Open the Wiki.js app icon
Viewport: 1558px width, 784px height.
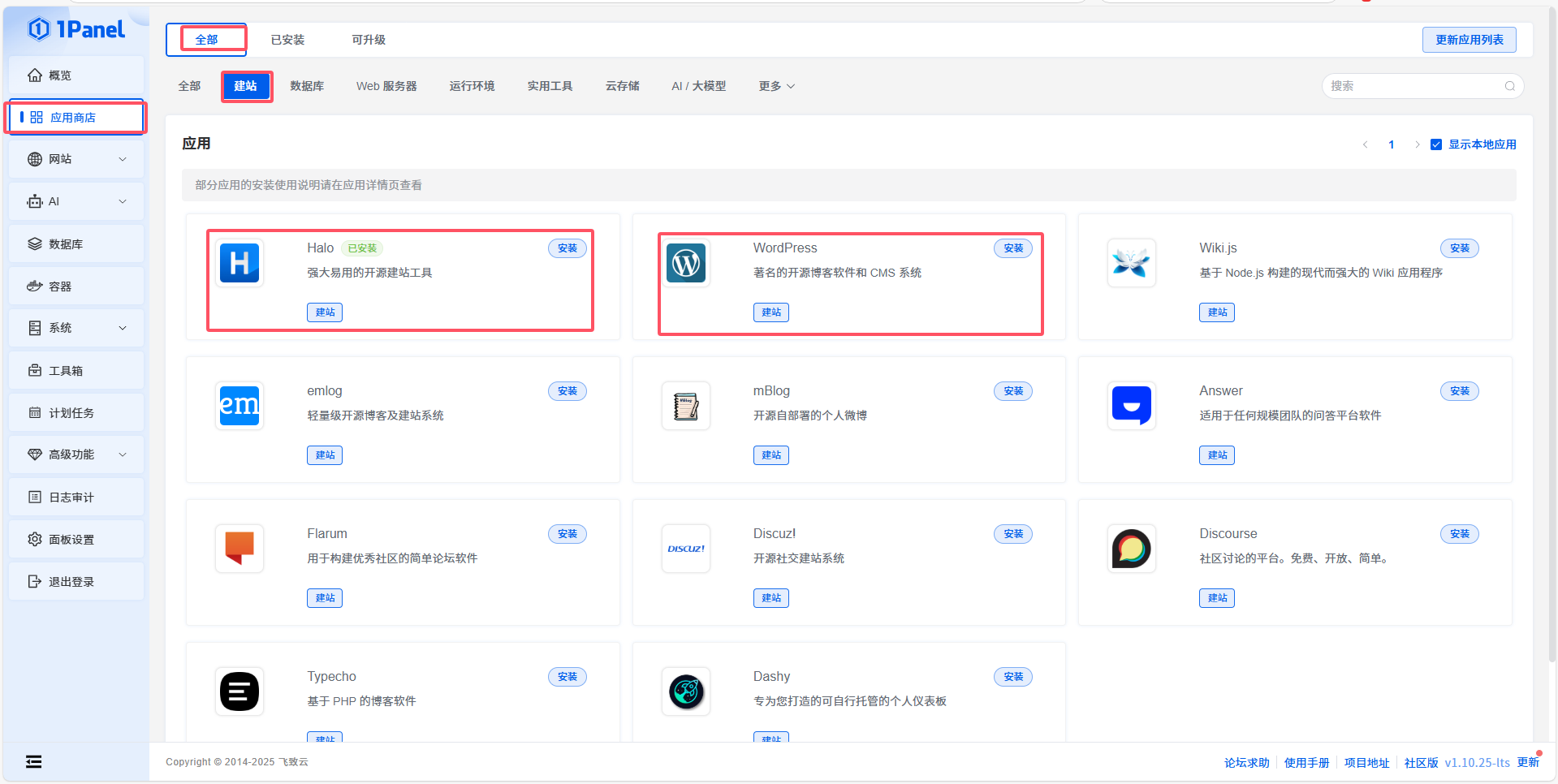pyautogui.click(x=1131, y=263)
